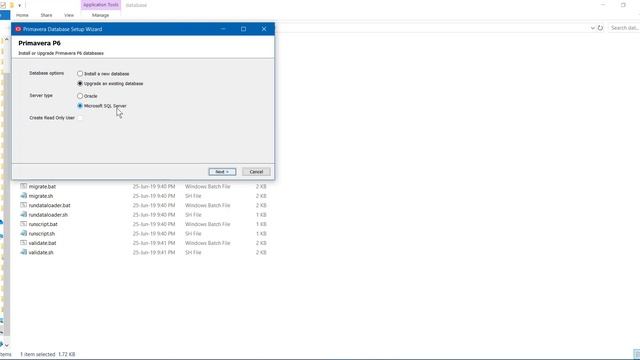Viewport: 640px width, 360px height.
Task: Click navigation pane scroll down arrow
Action: point(7,345)
